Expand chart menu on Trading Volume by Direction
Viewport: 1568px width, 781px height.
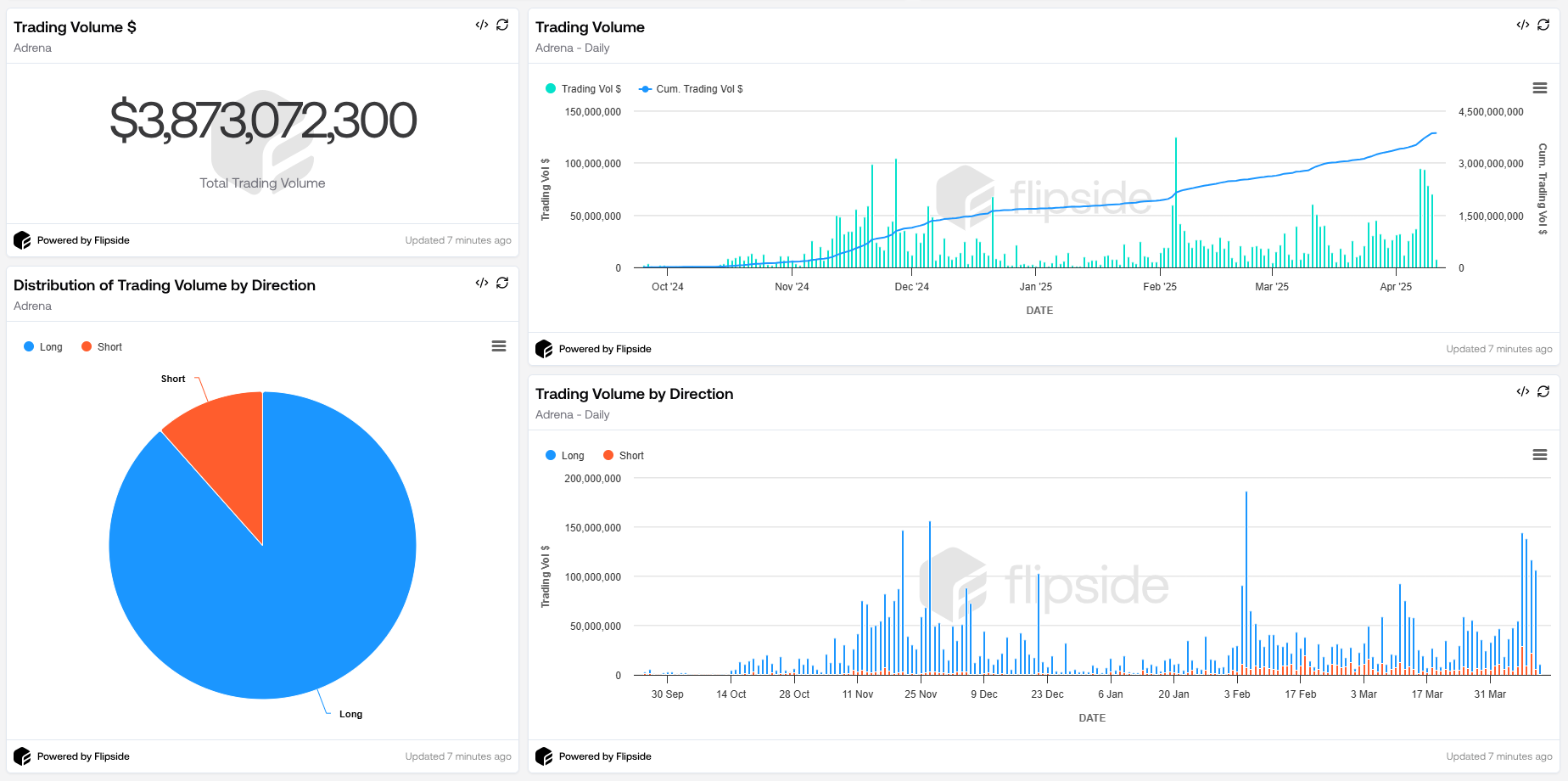point(1540,455)
